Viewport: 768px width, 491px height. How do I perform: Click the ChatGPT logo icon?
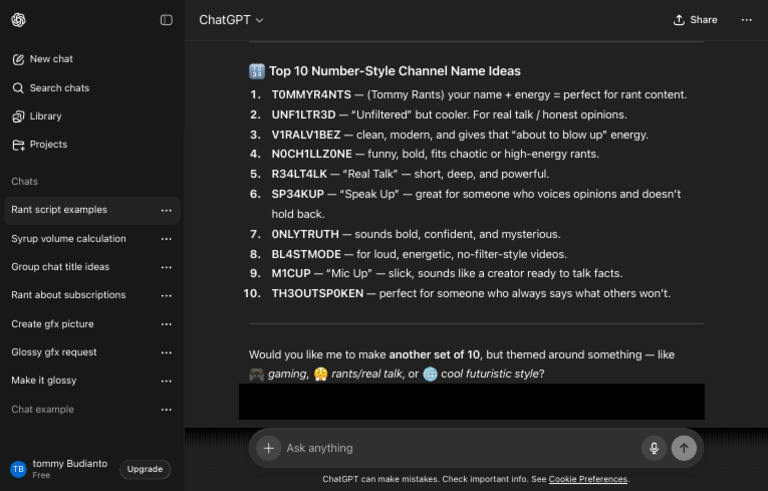(x=19, y=20)
